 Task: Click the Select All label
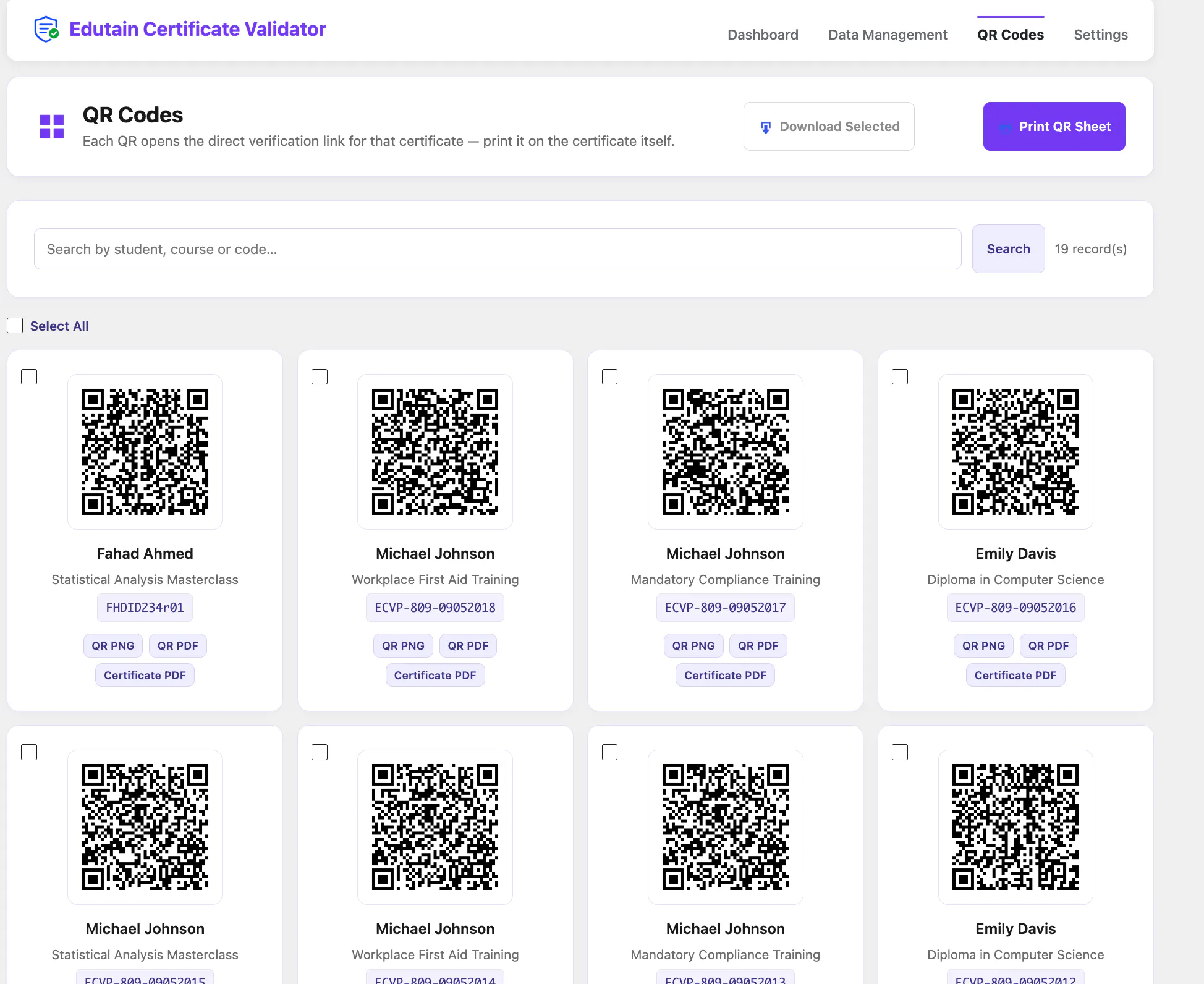coord(59,326)
